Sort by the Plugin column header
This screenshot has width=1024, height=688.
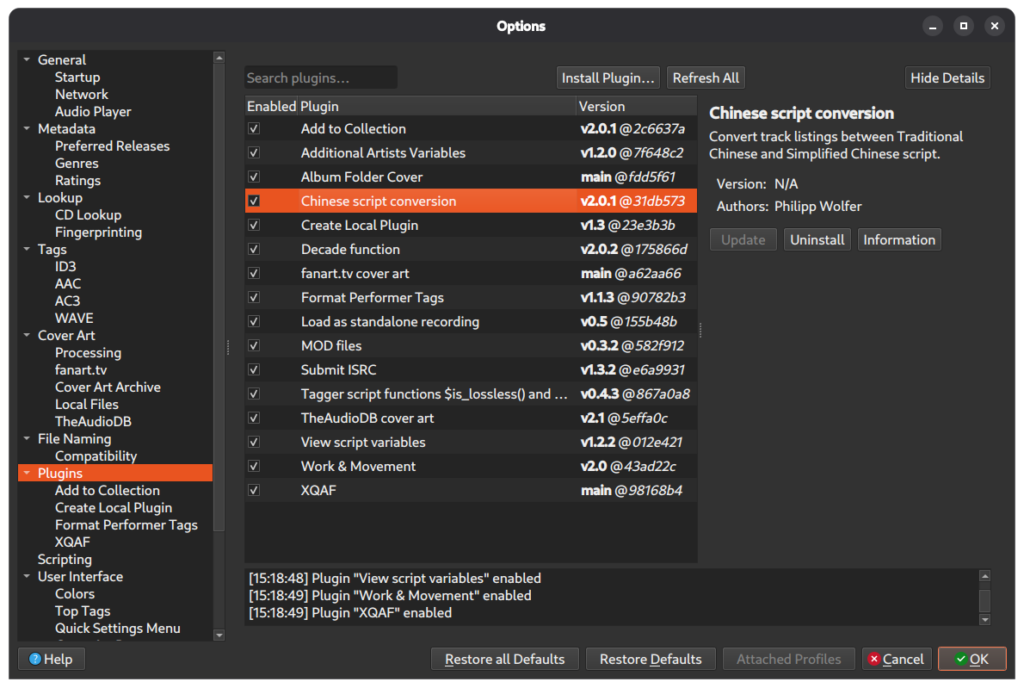click(x=437, y=106)
